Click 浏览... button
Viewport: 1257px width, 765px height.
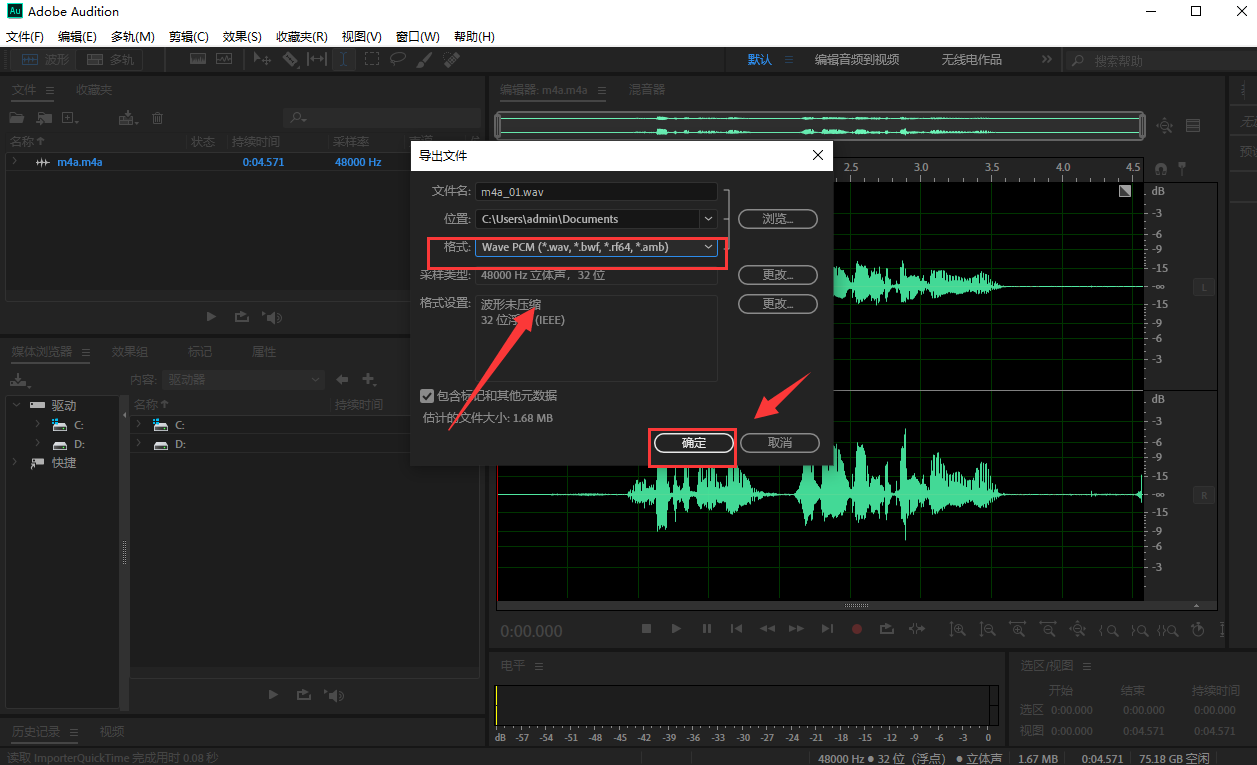[778, 219]
